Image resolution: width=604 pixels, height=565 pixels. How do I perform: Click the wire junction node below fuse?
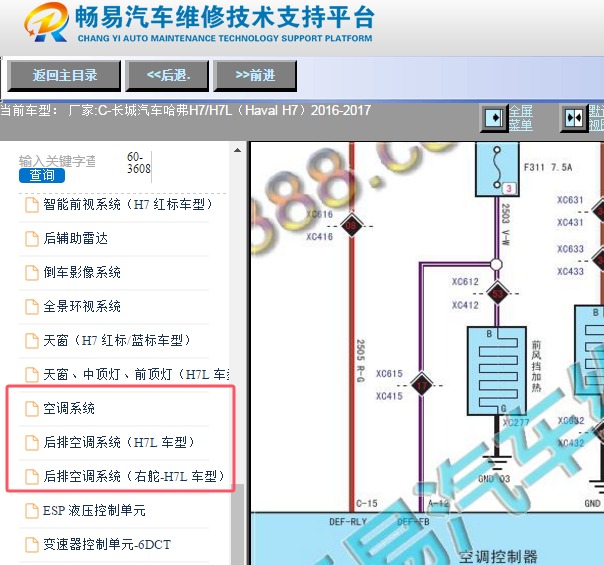click(497, 265)
